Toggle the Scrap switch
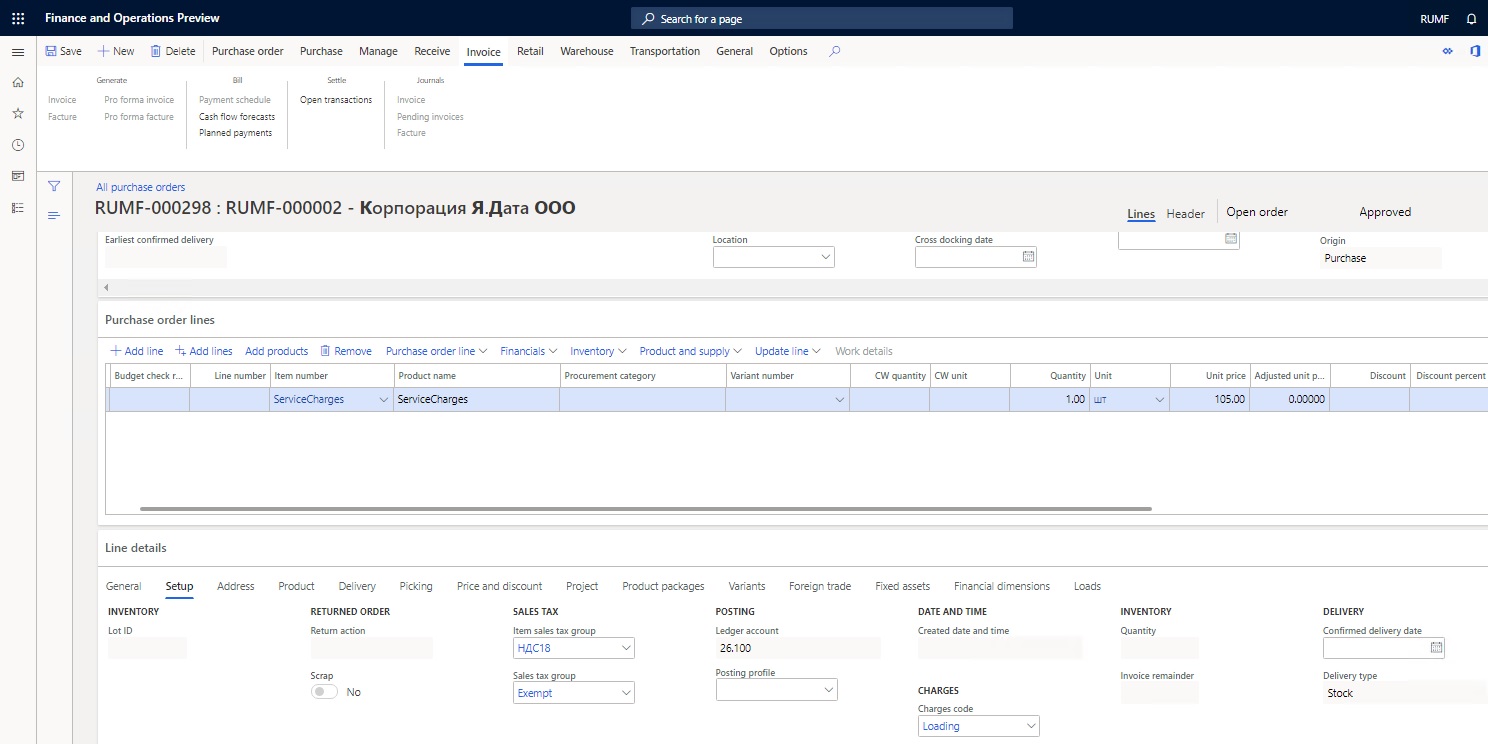The width and height of the screenshot is (1488, 744). click(x=324, y=692)
